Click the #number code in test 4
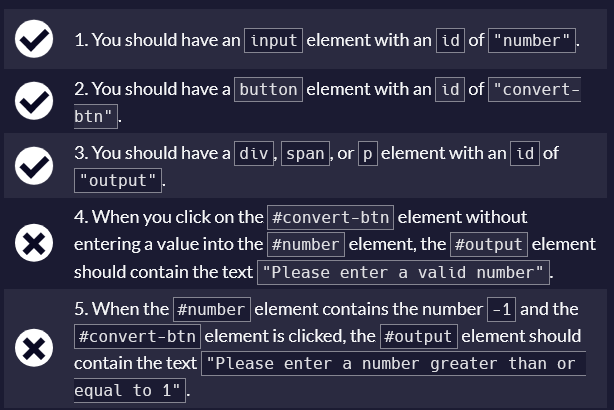The image size is (614, 410). (306, 244)
